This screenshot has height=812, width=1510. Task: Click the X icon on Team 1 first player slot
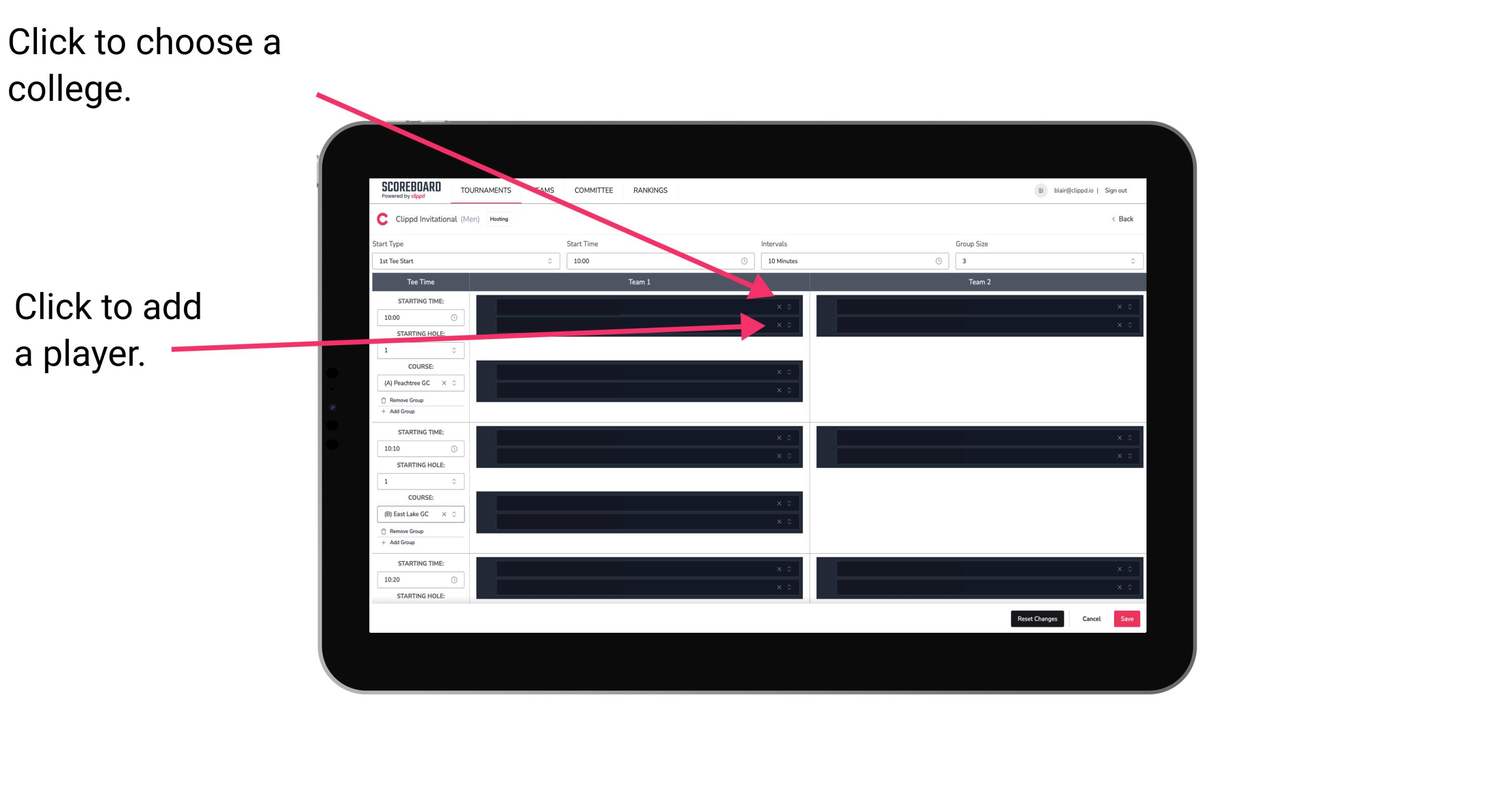[x=780, y=307]
